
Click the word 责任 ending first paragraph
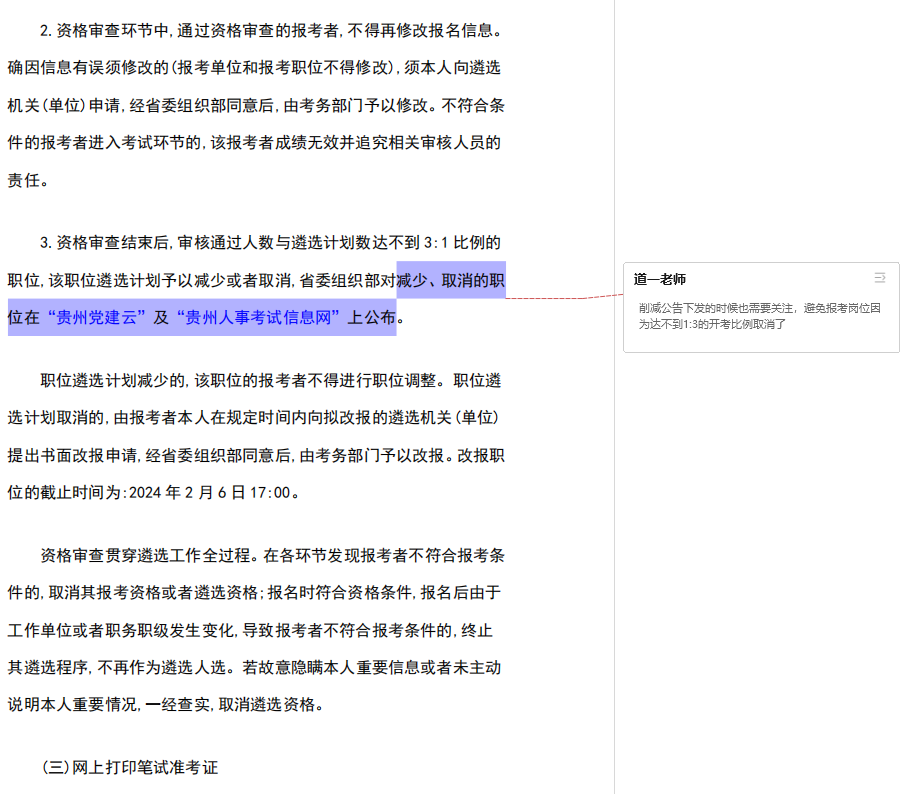(x=28, y=181)
